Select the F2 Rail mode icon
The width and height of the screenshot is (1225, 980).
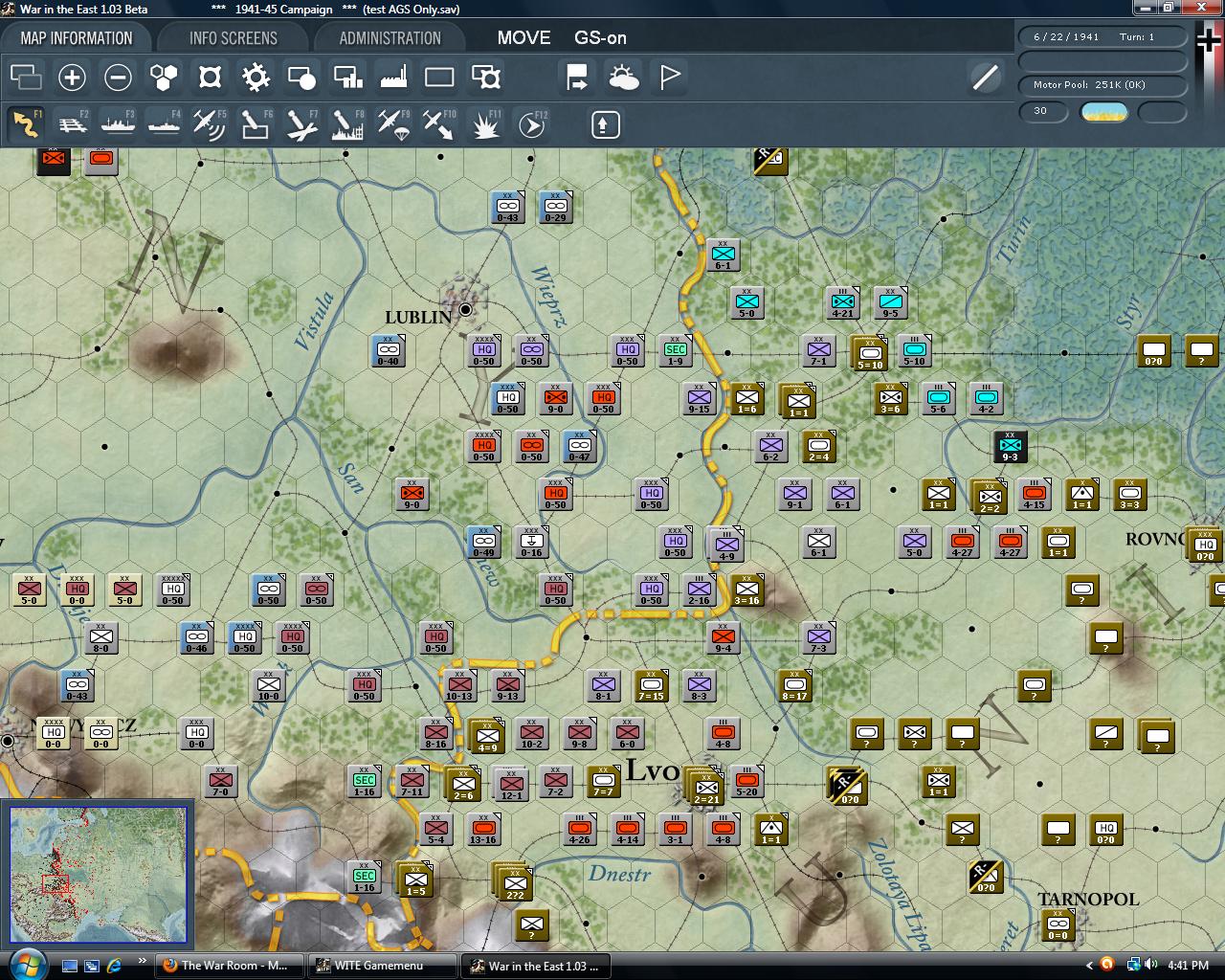(x=72, y=124)
